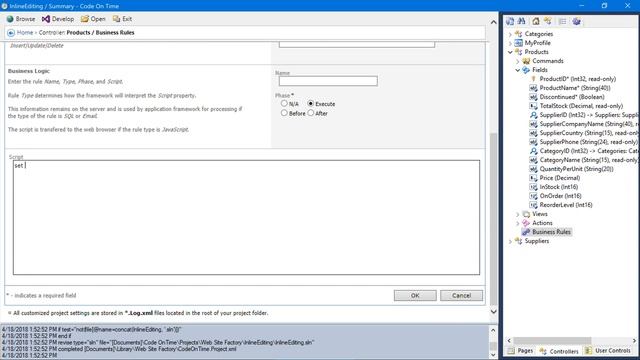Click the Views node icon
This screenshot has height=360, width=640.
(x=526, y=214)
